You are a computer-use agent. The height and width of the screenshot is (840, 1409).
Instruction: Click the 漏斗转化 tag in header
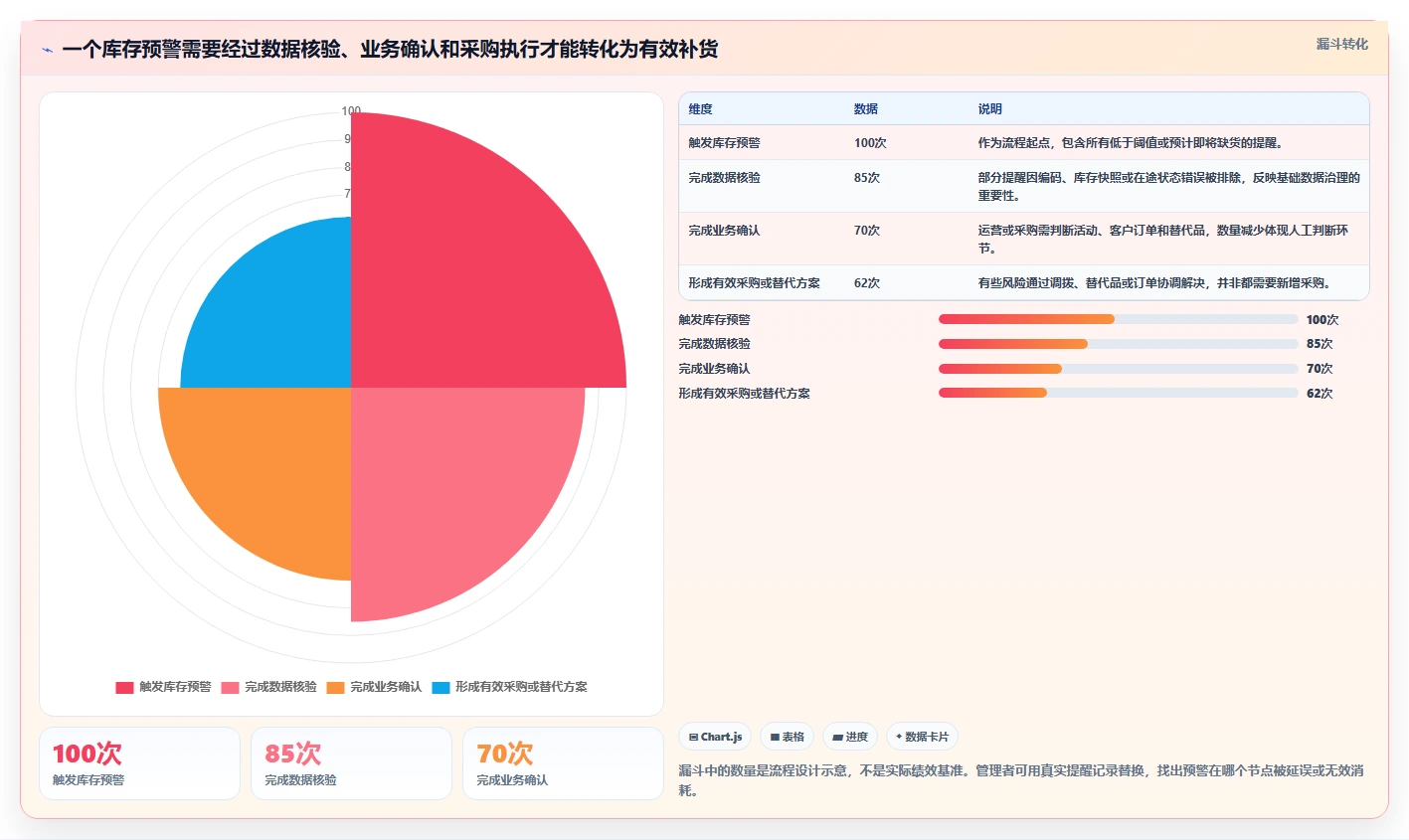(1341, 44)
